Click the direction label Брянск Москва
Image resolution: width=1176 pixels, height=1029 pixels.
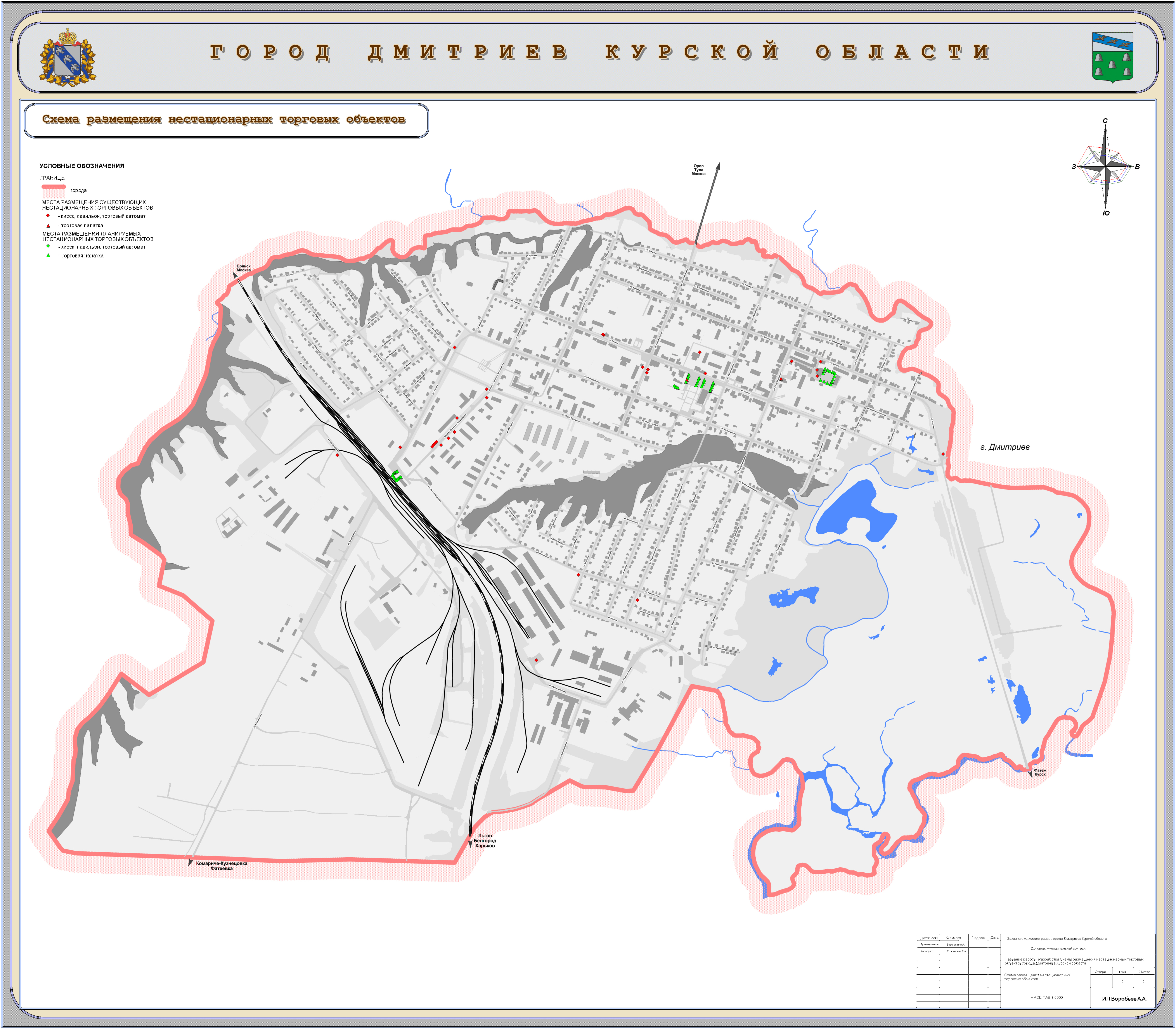click(x=244, y=268)
